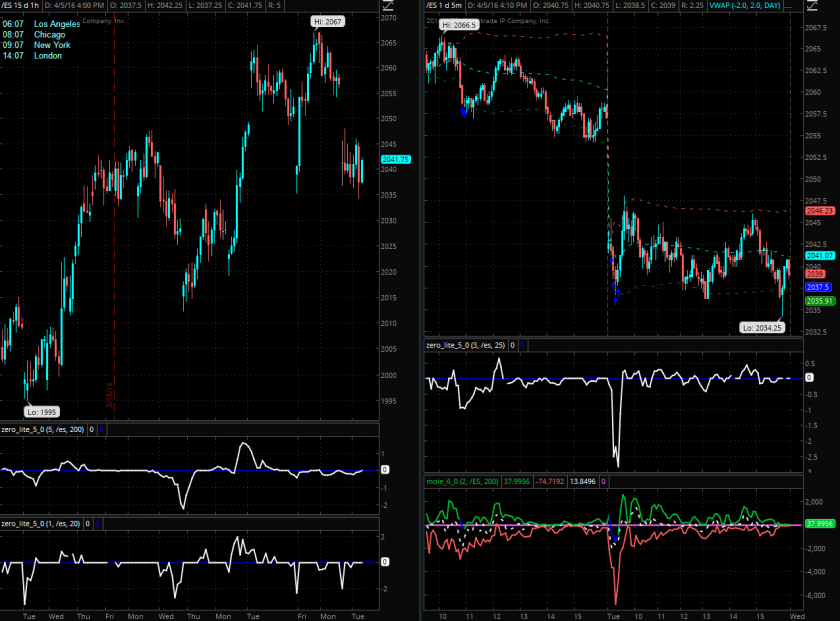The height and width of the screenshot is (621, 840).
Task: Click the Hi: 2067 price bubble
Action: pos(326,21)
